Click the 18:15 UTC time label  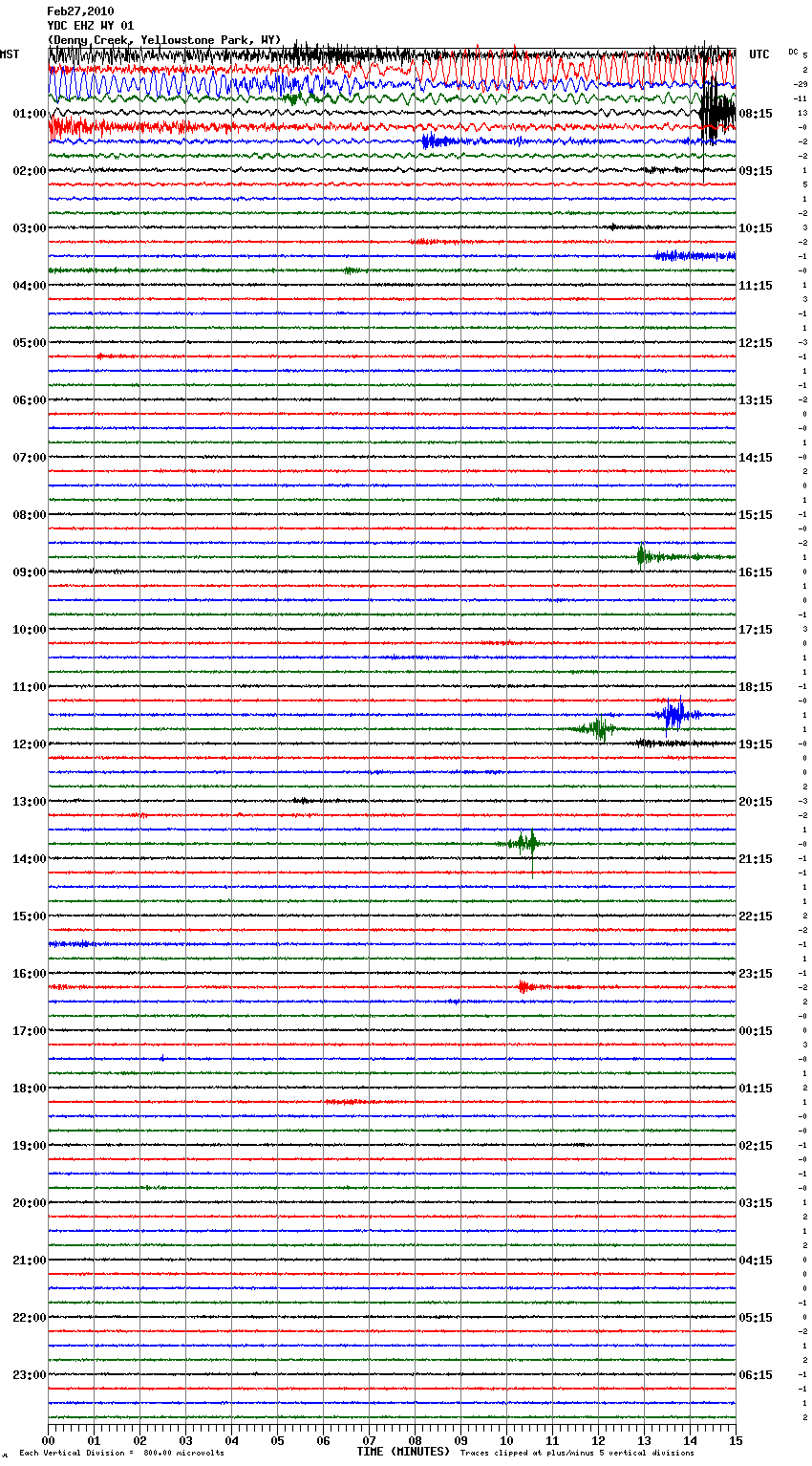(756, 687)
